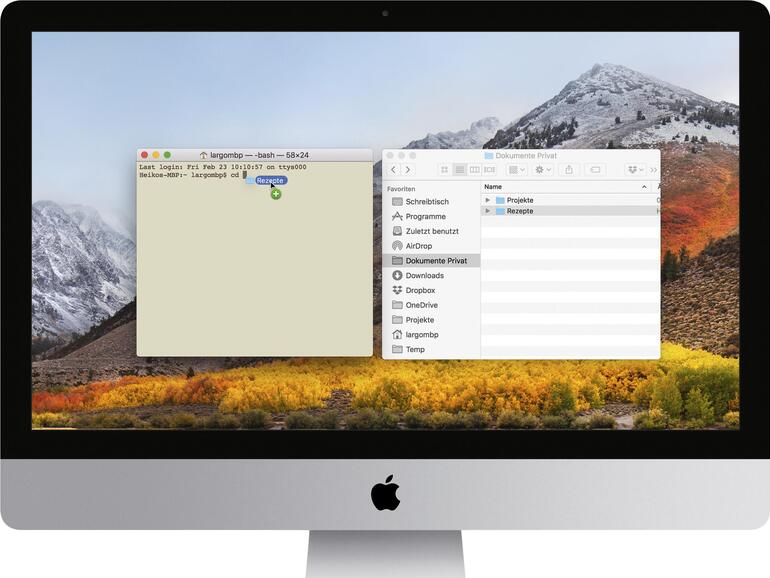The width and height of the screenshot is (770, 578).
Task: Go forward in the Finder window
Action: [408, 170]
